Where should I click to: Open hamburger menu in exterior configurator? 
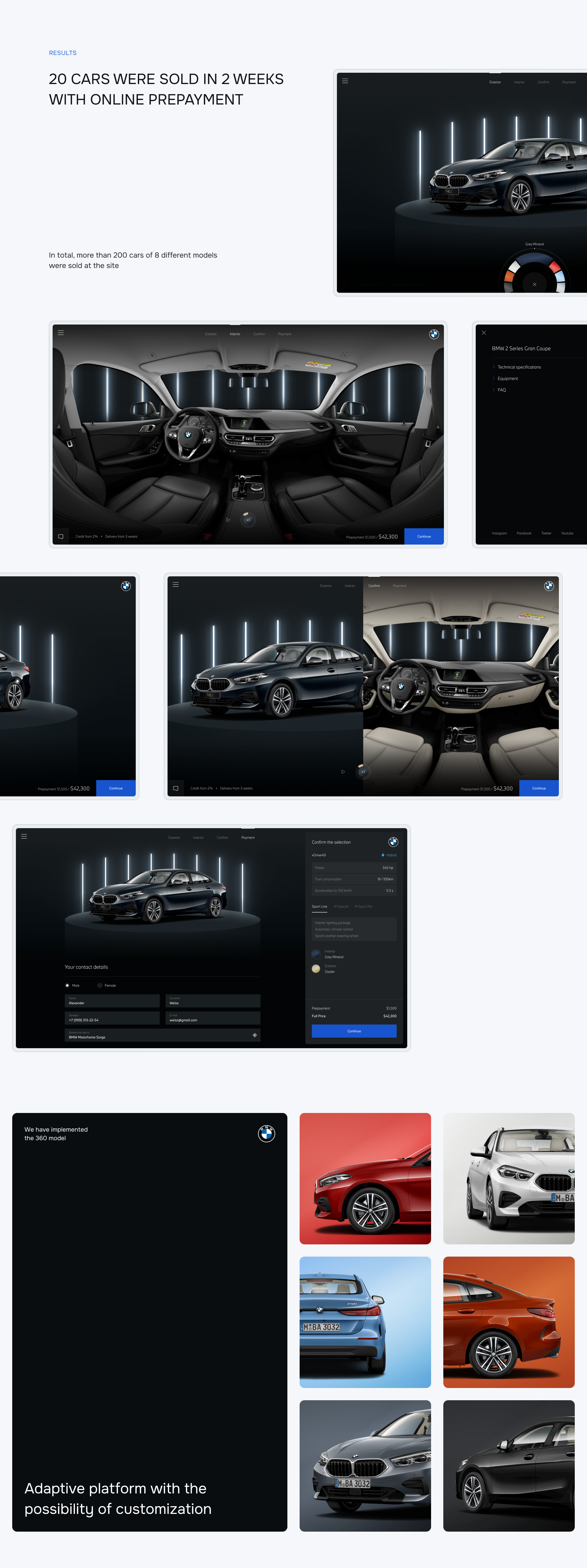point(345,81)
